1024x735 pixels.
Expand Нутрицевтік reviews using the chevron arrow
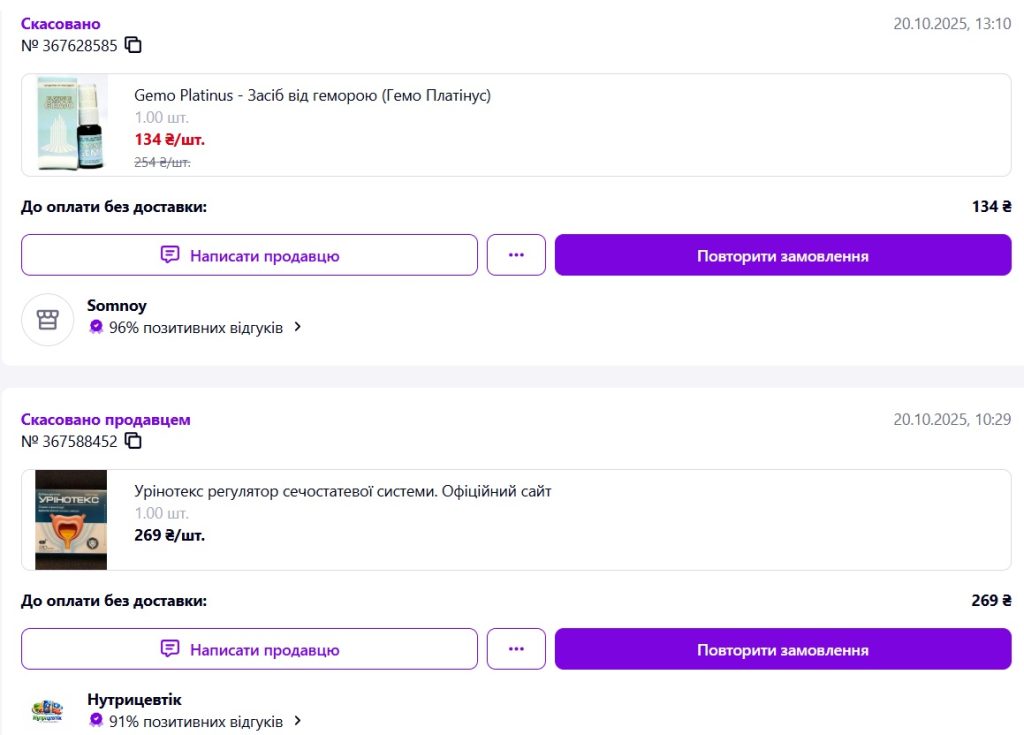(x=297, y=721)
